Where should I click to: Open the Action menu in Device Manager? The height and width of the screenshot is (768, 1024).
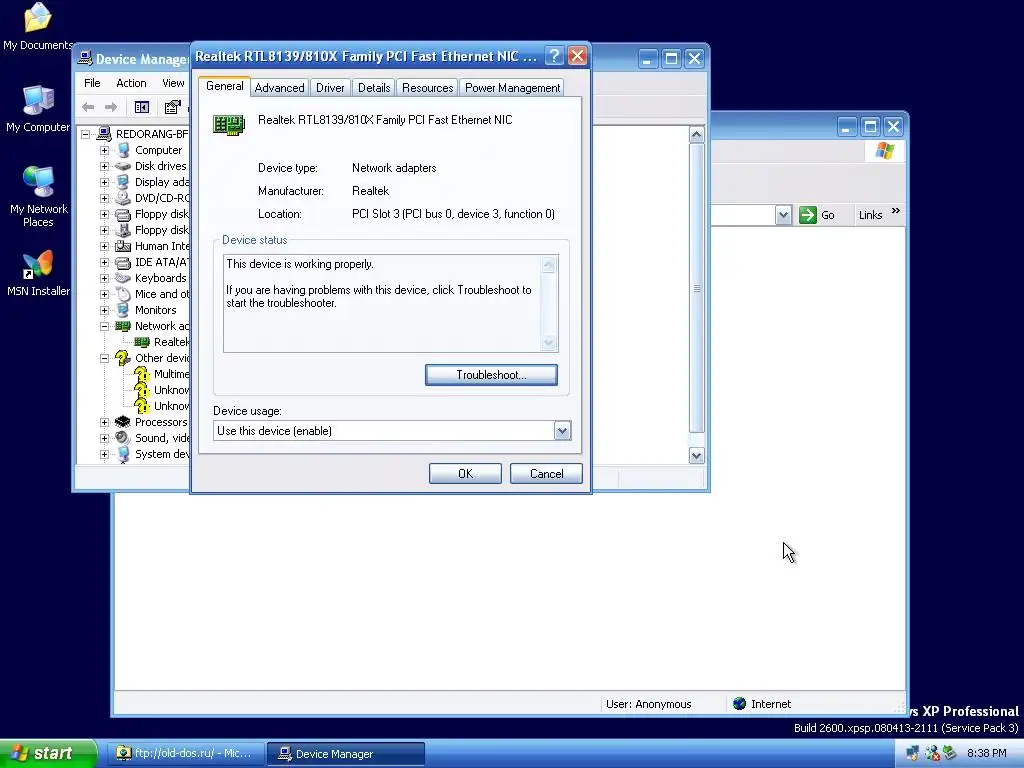pyautogui.click(x=131, y=83)
